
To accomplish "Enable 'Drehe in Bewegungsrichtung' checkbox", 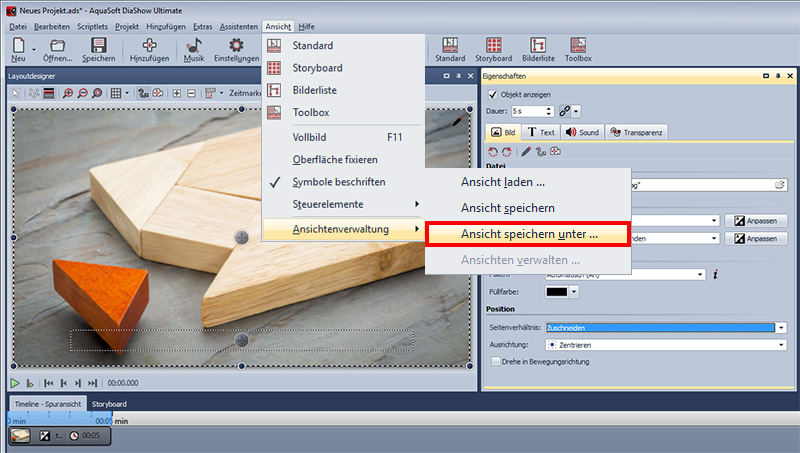I will (x=497, y=361).
